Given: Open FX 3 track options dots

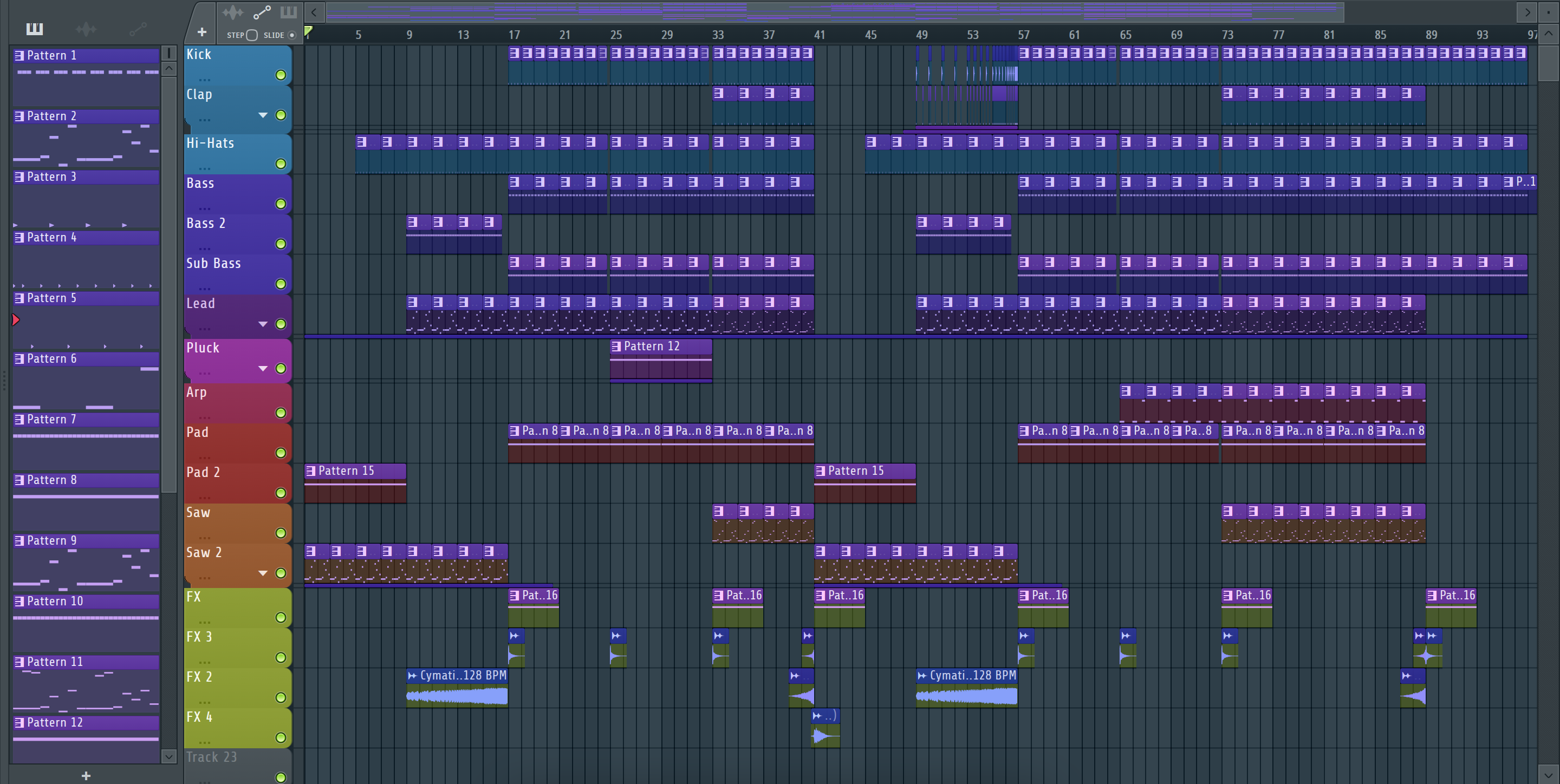Looking at the screenshot, I should [x=205, y=662].
